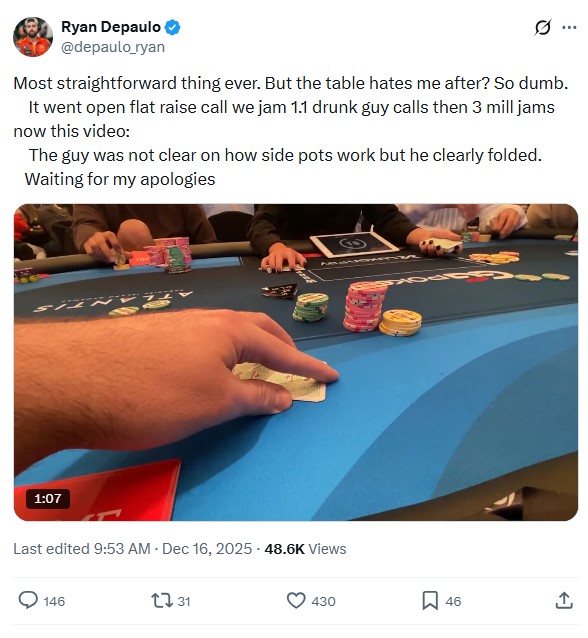The width and height of the screenshot is (588, 638).
Task: Click the blue verified badge
Action: (173, 27)
